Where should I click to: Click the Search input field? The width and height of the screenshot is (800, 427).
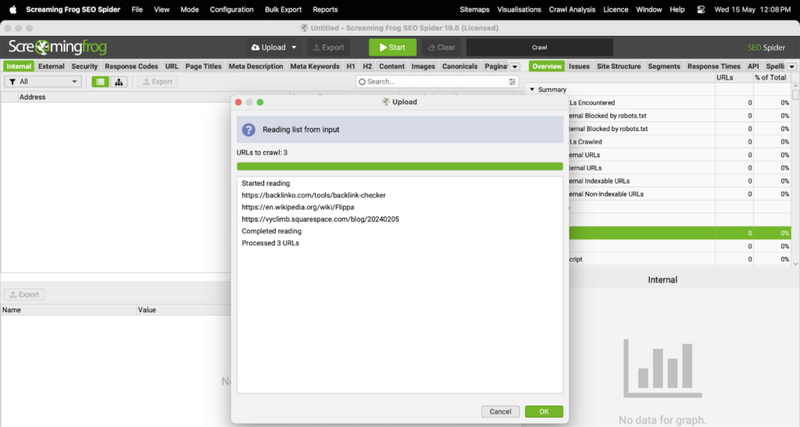click(x=435, y=82)
